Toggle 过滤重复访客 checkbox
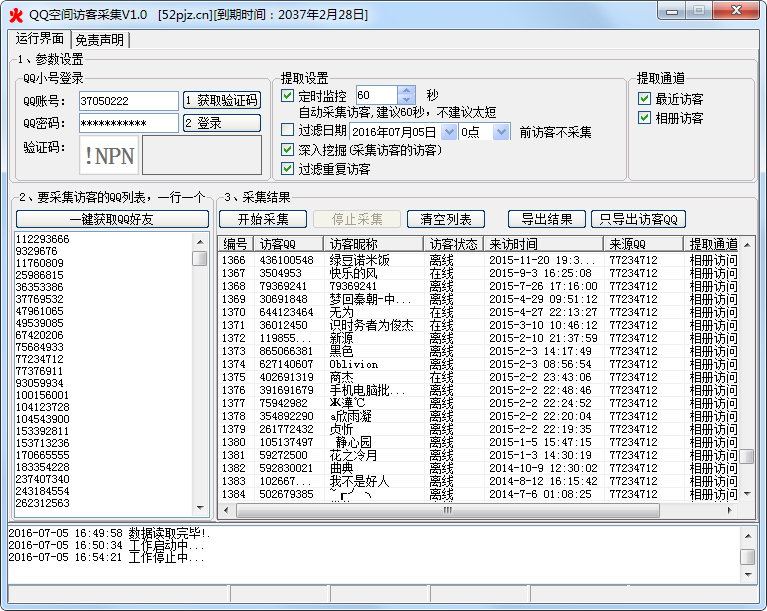Screen dimensions: 767x611 [x=288, y=168]
